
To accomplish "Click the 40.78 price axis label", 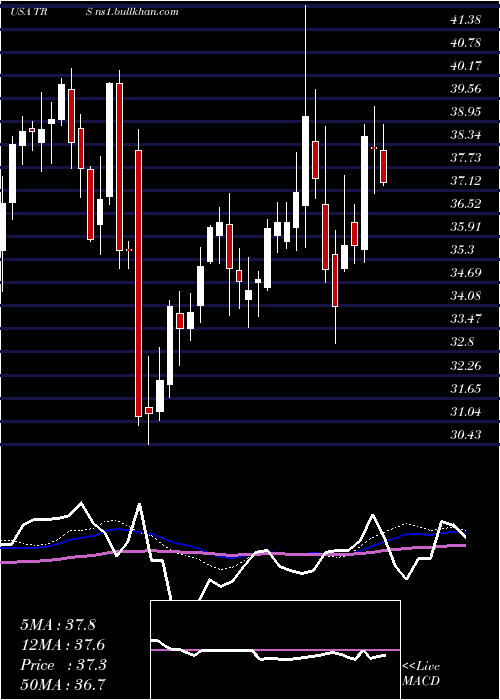I will [465, 43].
